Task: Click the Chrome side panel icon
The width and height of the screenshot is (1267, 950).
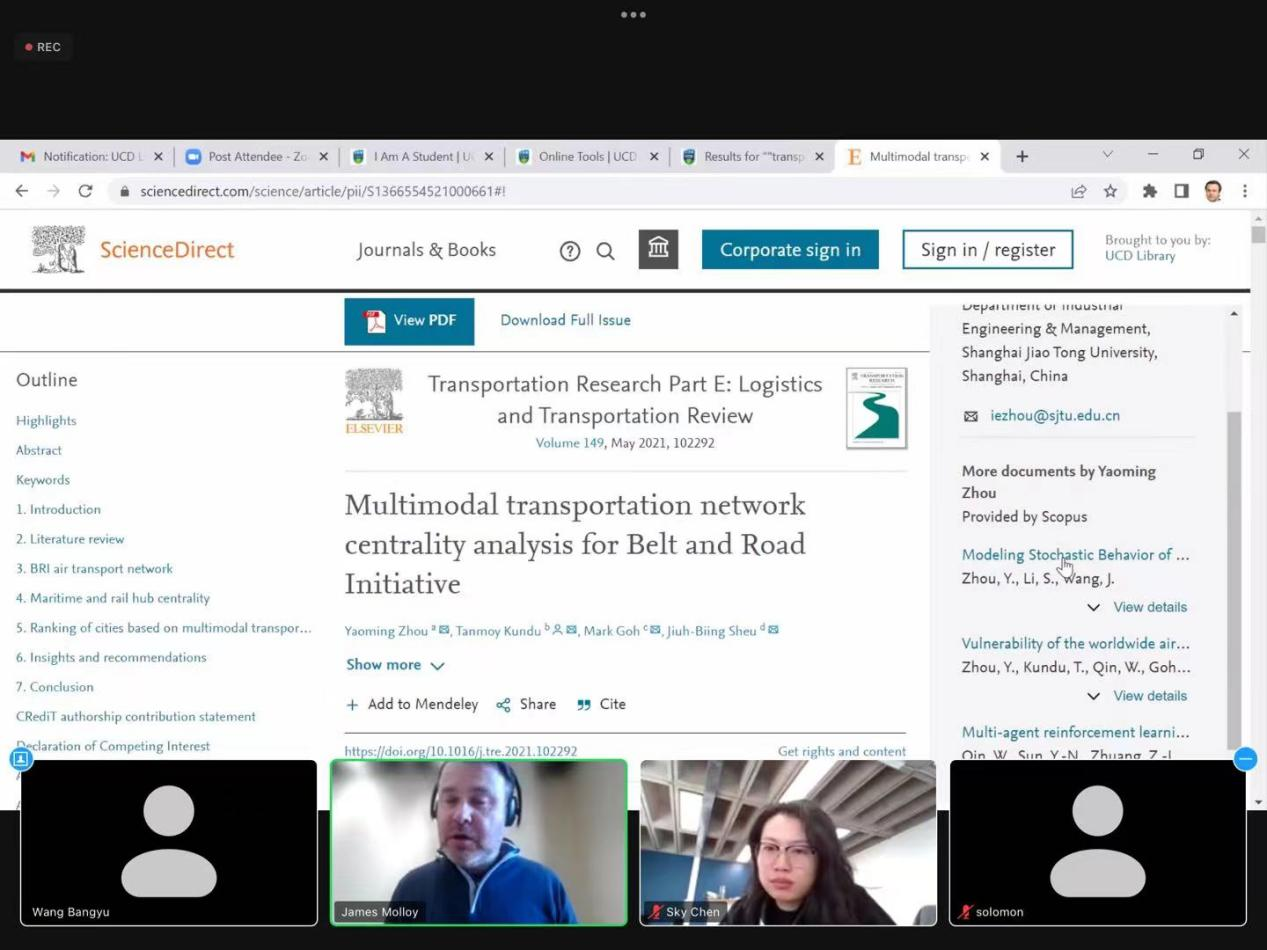Action: click(x=1181, y=191)
